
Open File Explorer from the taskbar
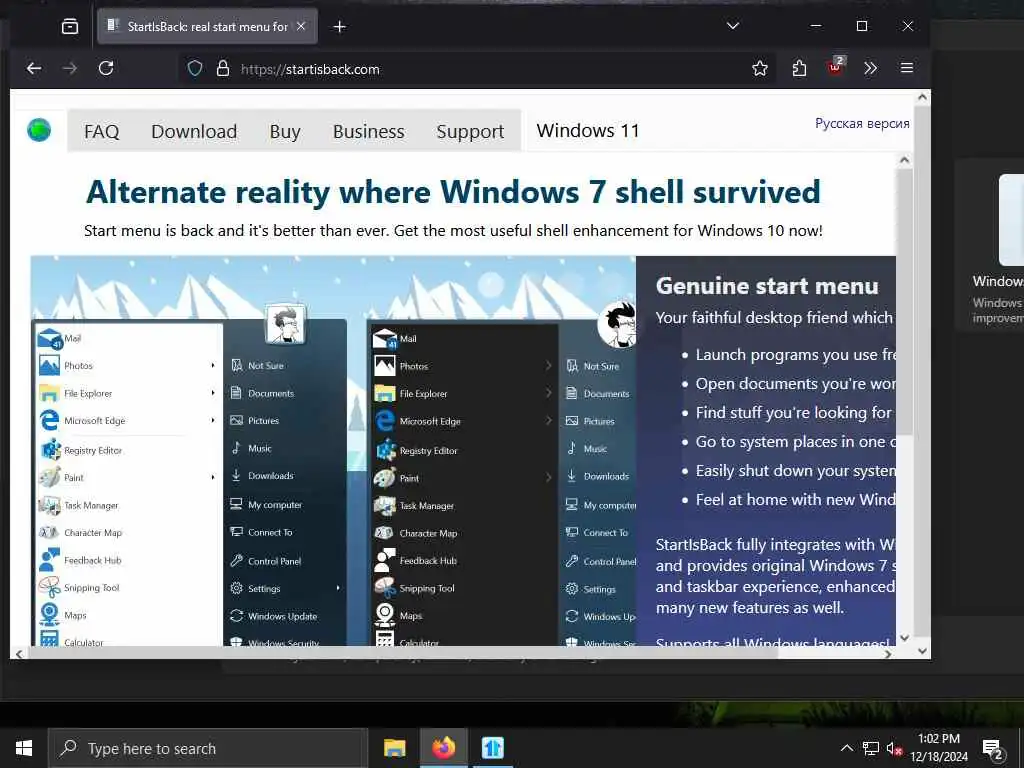pos(394,748)
